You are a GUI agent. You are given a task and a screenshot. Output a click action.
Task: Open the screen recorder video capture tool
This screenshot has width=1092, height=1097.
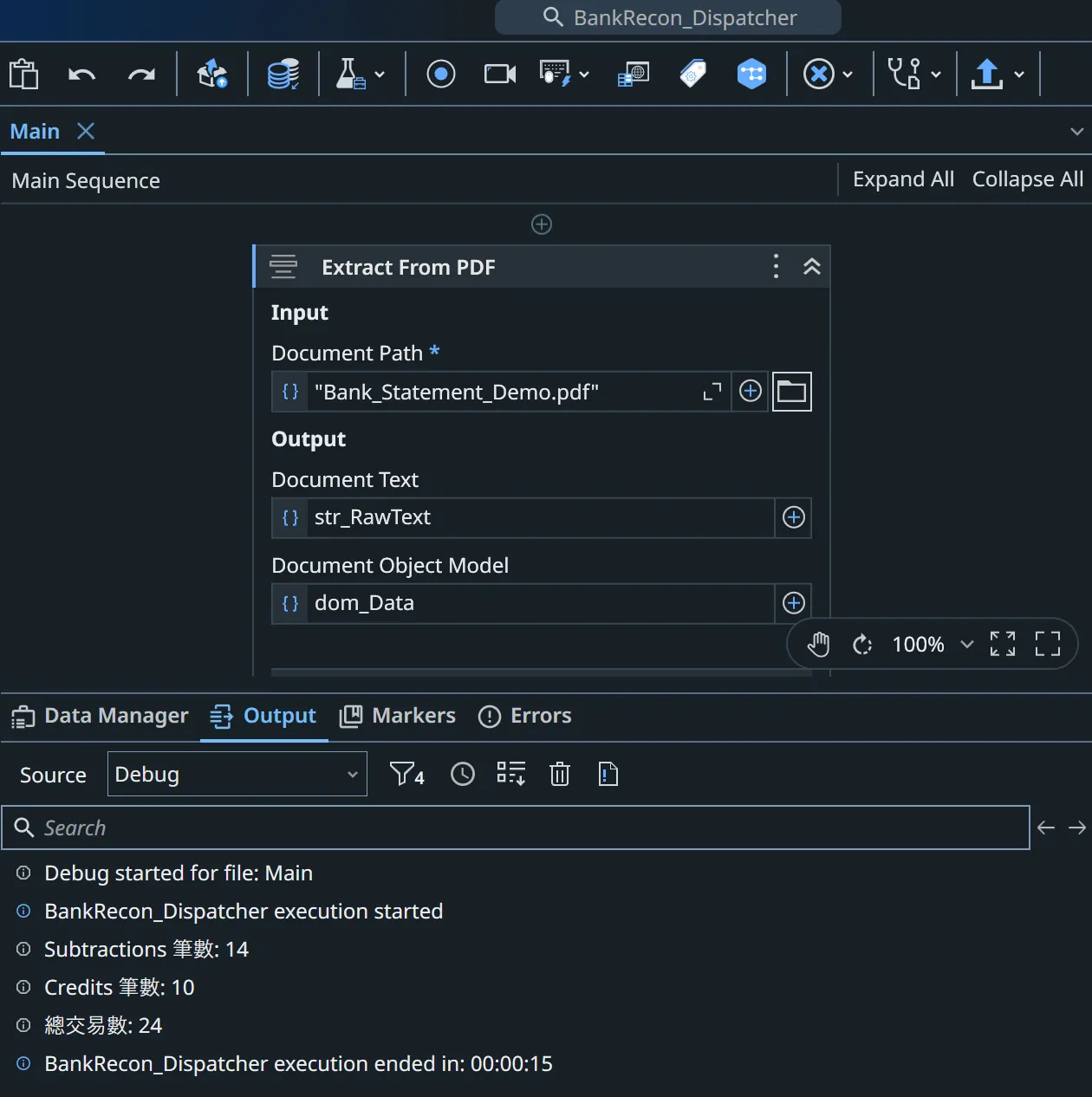pyautogui.click(x=499, y=74)
